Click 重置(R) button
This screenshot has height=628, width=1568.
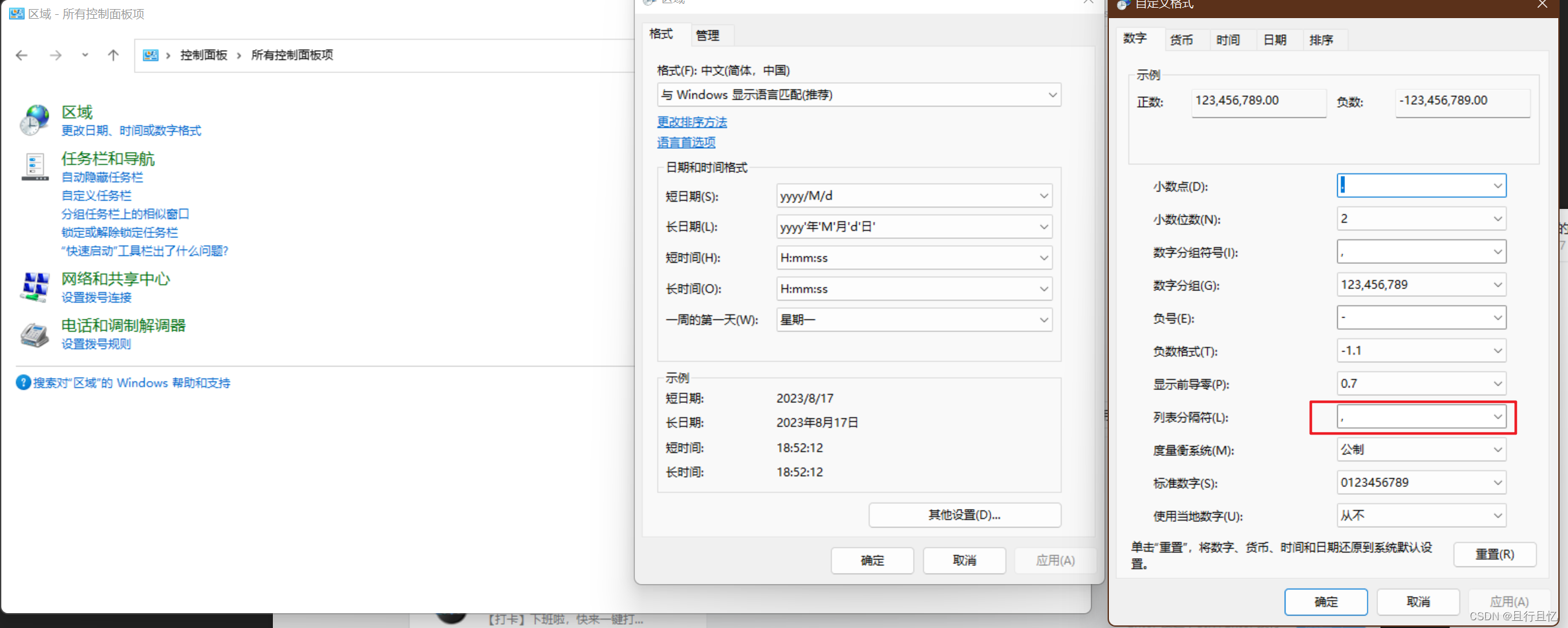[1494, 554]
